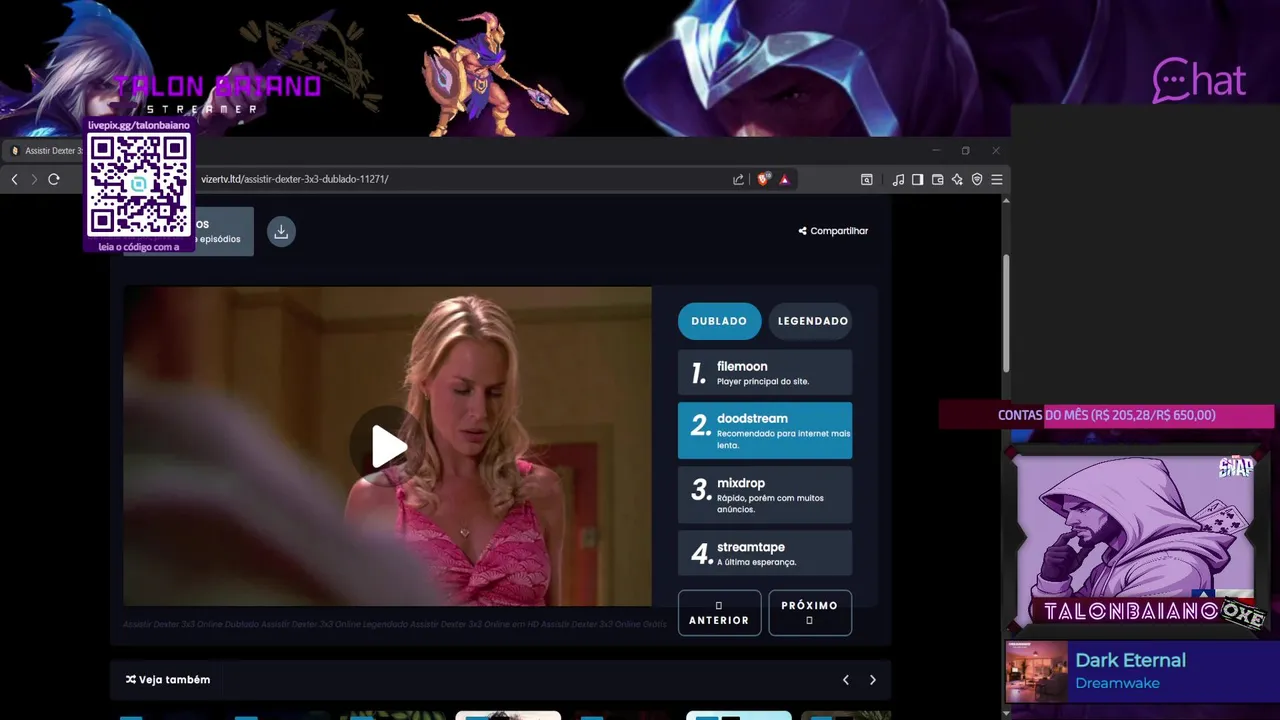Open the Compartilhar share link
The image size is (1280, 720).
[833, 231]
